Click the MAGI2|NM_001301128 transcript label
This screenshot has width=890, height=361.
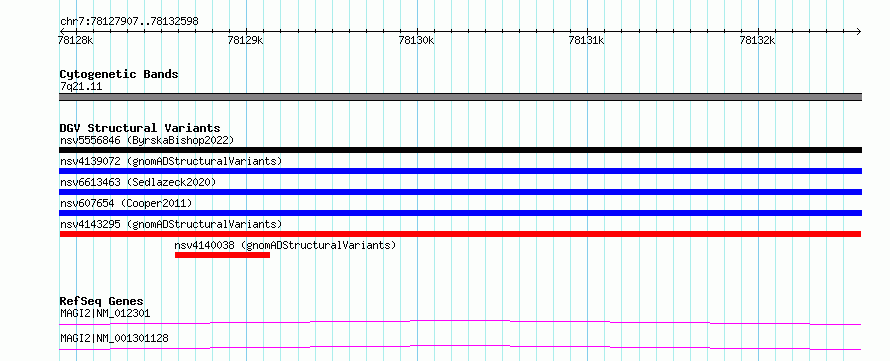tap(114, 339)
